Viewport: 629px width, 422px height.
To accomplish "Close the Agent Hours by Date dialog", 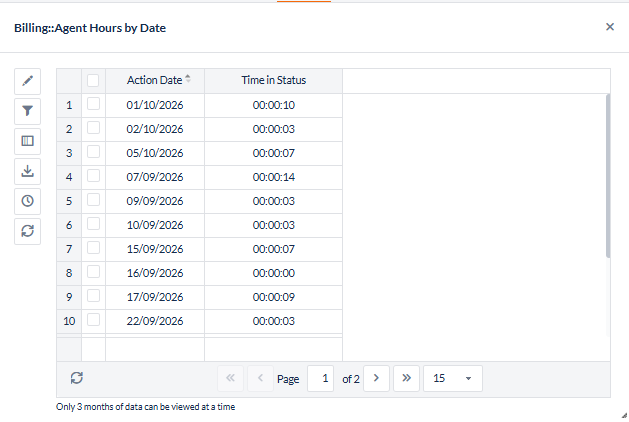I will click(610, 27).
